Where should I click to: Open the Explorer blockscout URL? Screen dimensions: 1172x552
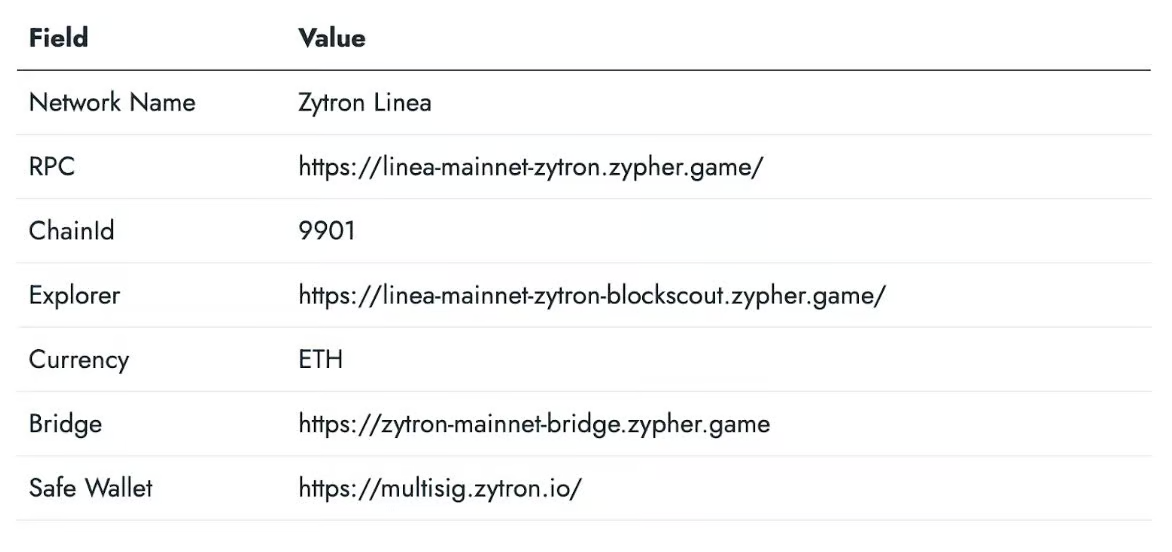point(591,295)
